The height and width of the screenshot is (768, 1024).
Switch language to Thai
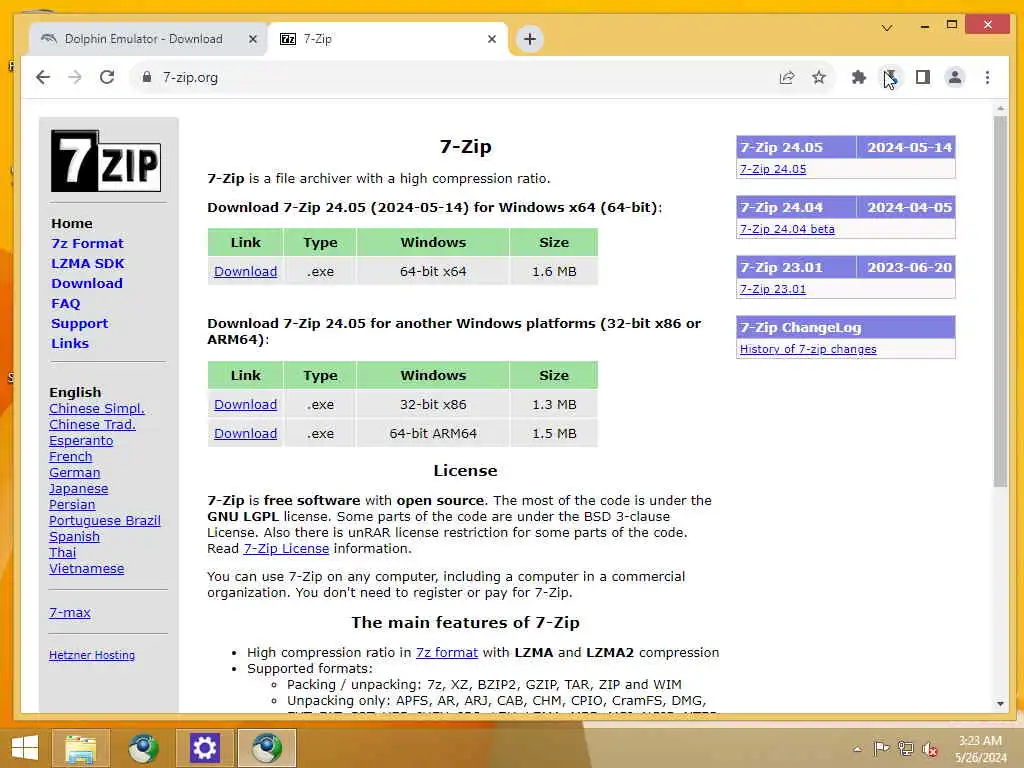(62, 552)
